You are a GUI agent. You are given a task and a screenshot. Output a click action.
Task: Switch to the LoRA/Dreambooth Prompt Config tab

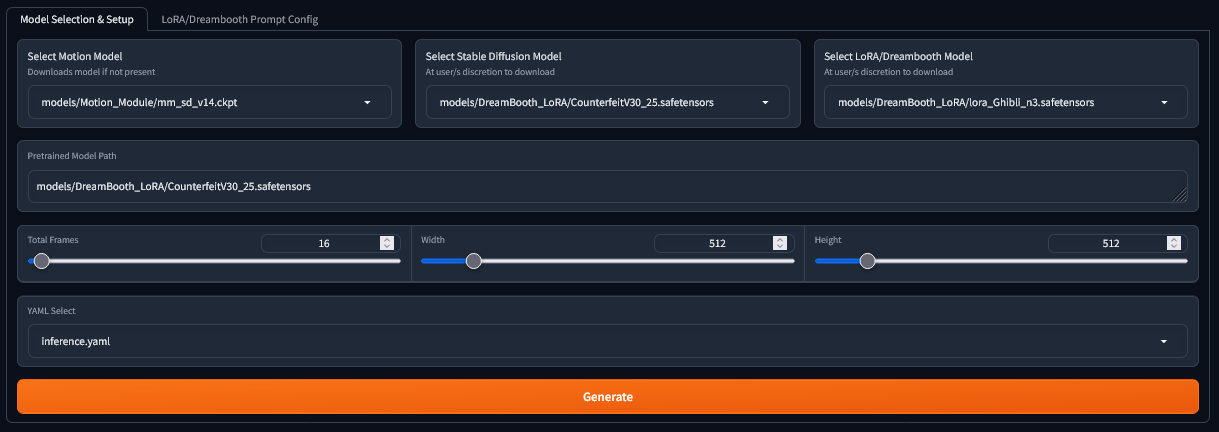coord(240,19)
